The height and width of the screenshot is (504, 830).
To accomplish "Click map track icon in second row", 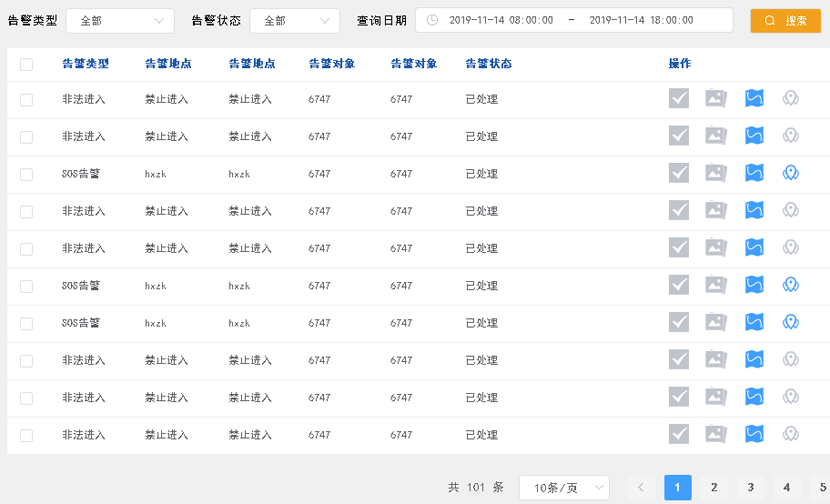I will (754, 136).
